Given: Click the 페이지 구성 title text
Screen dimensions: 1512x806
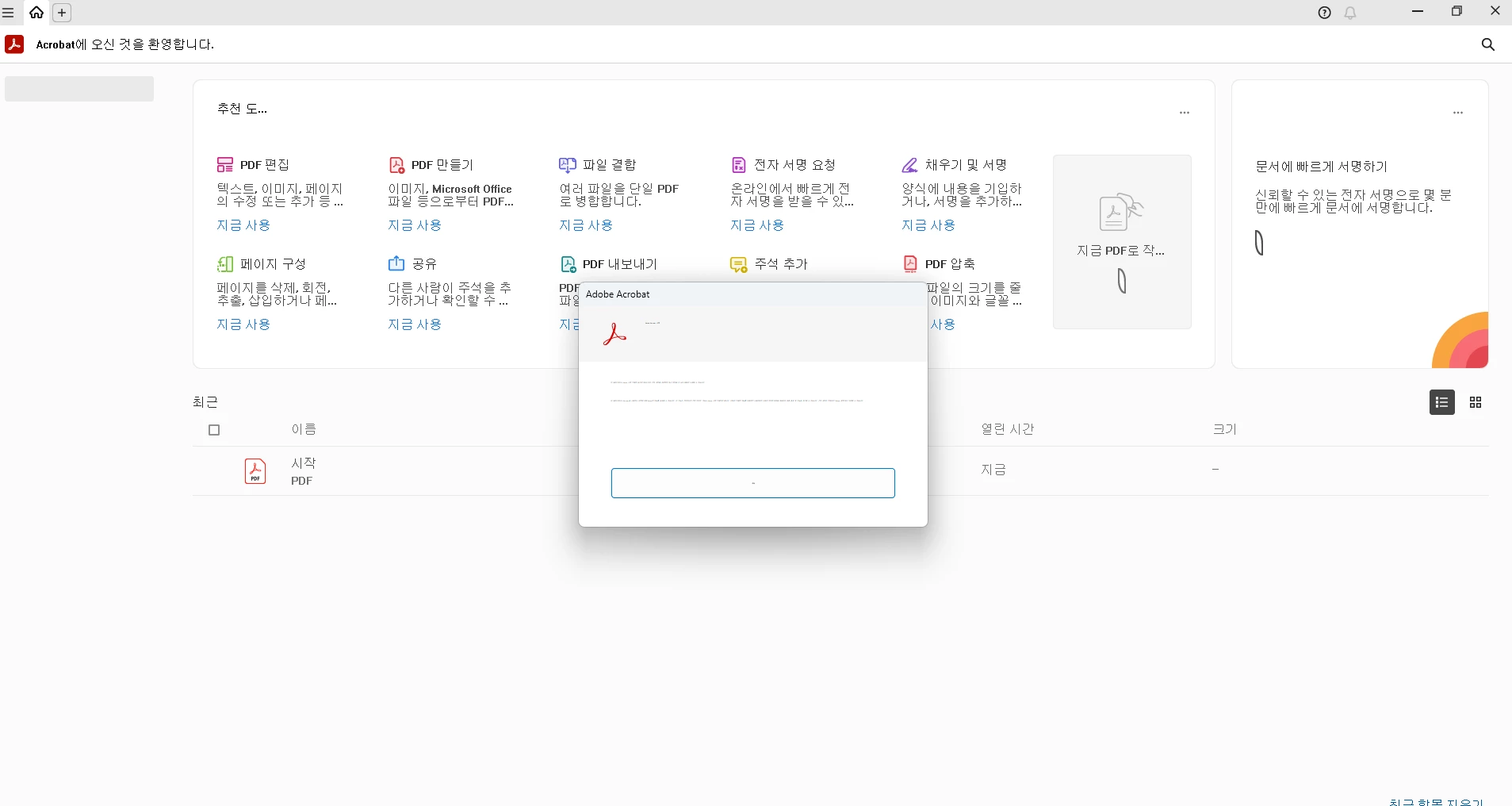Looking at the screenshot, I should tap(274, 264).
